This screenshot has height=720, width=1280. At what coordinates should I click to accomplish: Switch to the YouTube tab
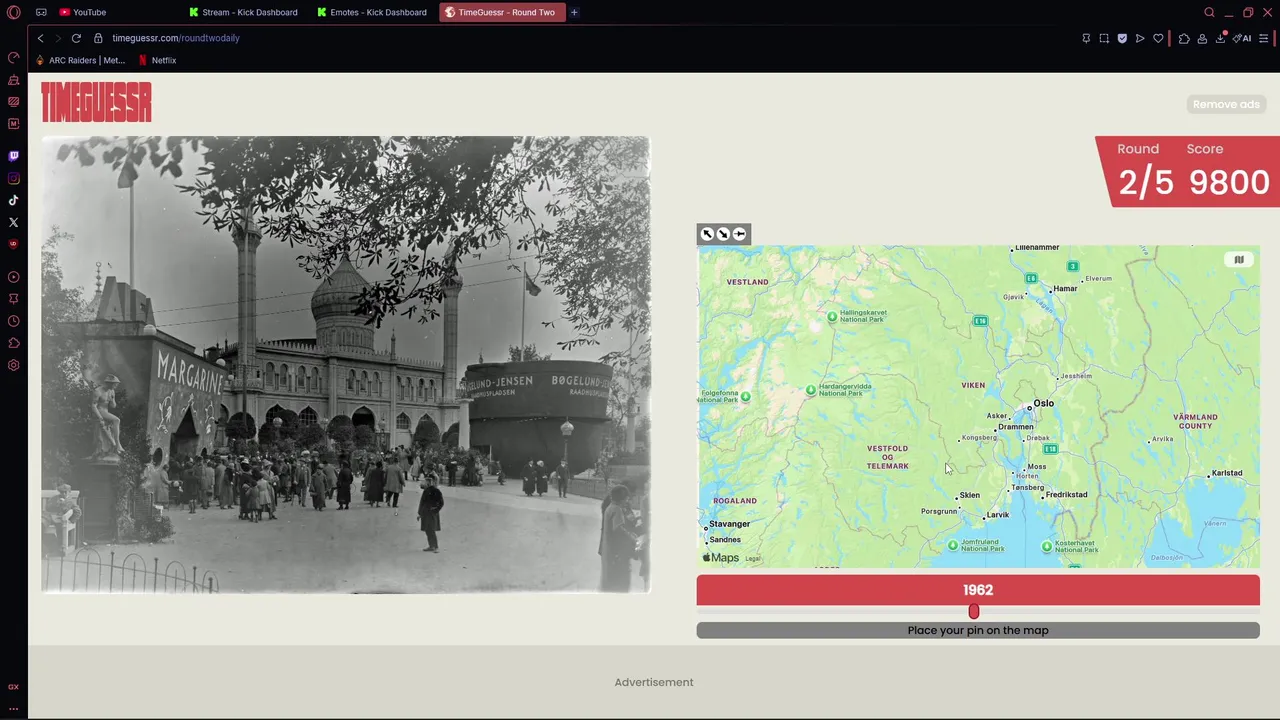point(82,12)
